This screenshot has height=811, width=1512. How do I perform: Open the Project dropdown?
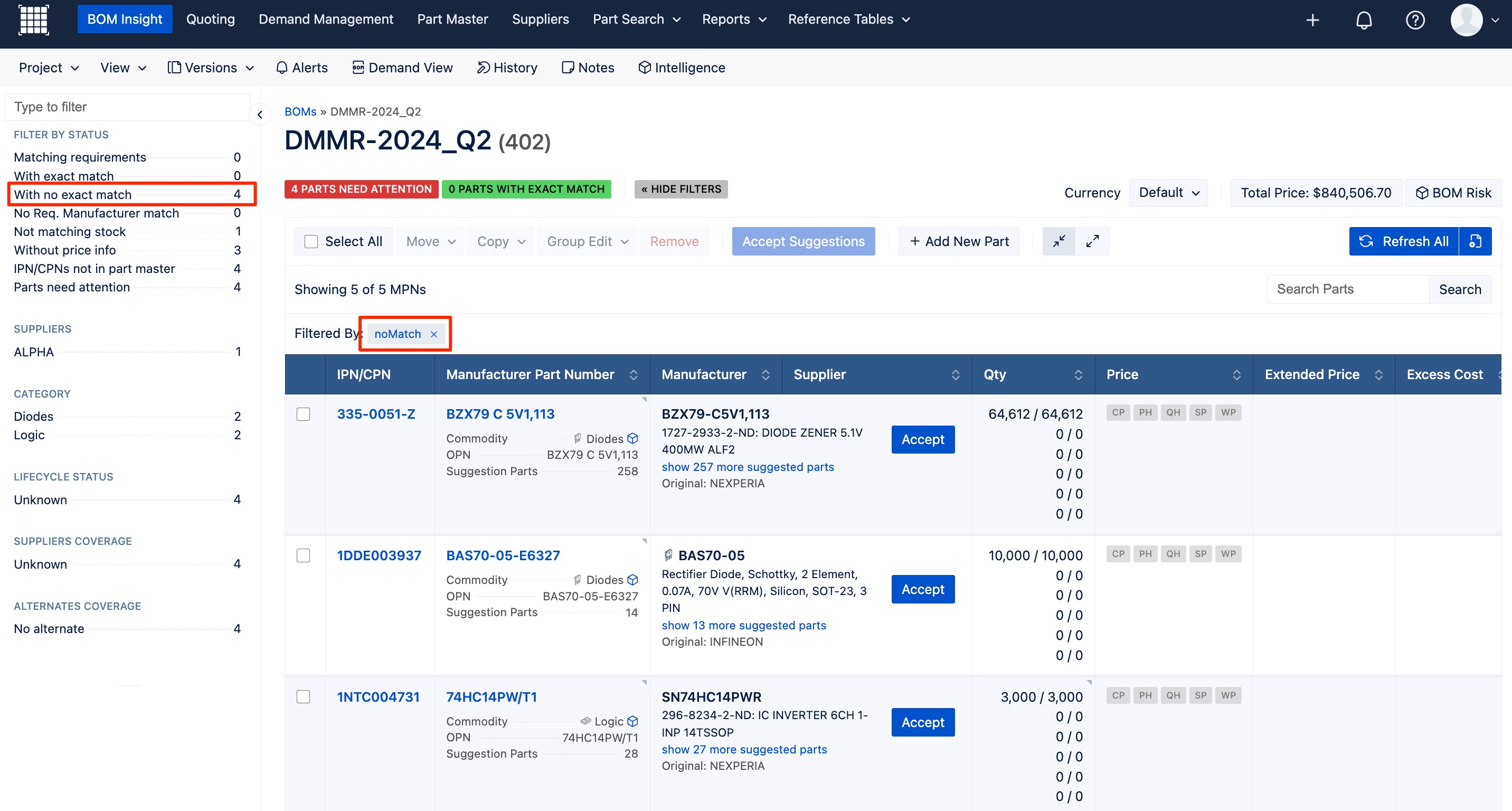pos(49,68)
